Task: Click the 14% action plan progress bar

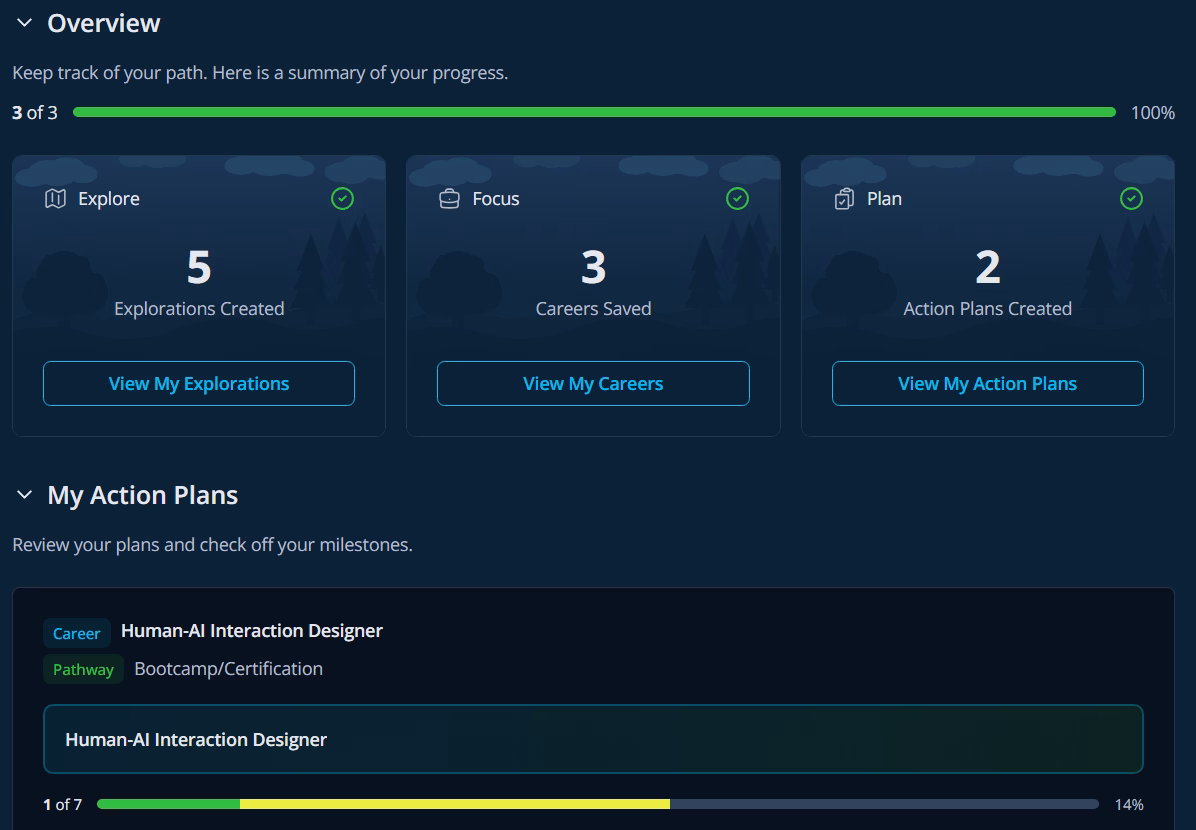Action: [x=600, y=803]
